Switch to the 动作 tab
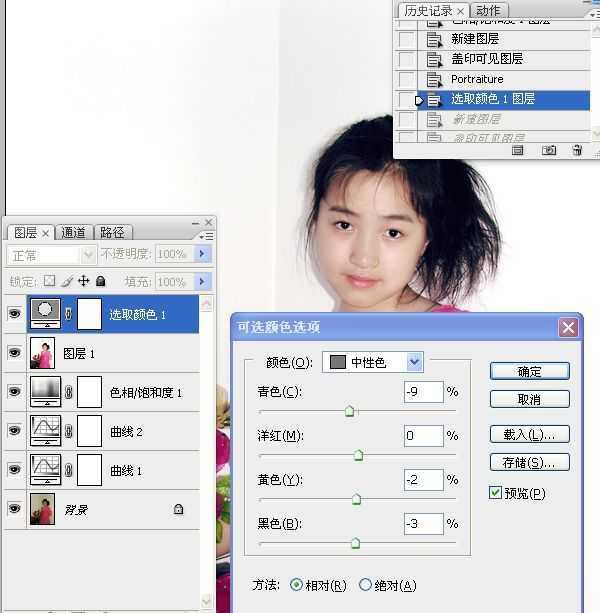The height and width of the screenshot is (613, 600). click(x=488, y=11)
